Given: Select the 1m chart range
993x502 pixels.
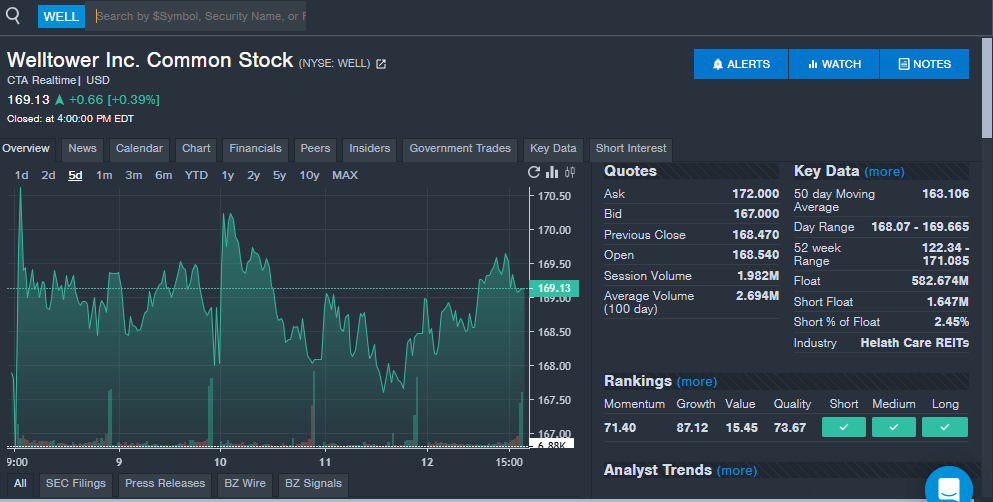Looking at the screenshot, I should 104,175.
